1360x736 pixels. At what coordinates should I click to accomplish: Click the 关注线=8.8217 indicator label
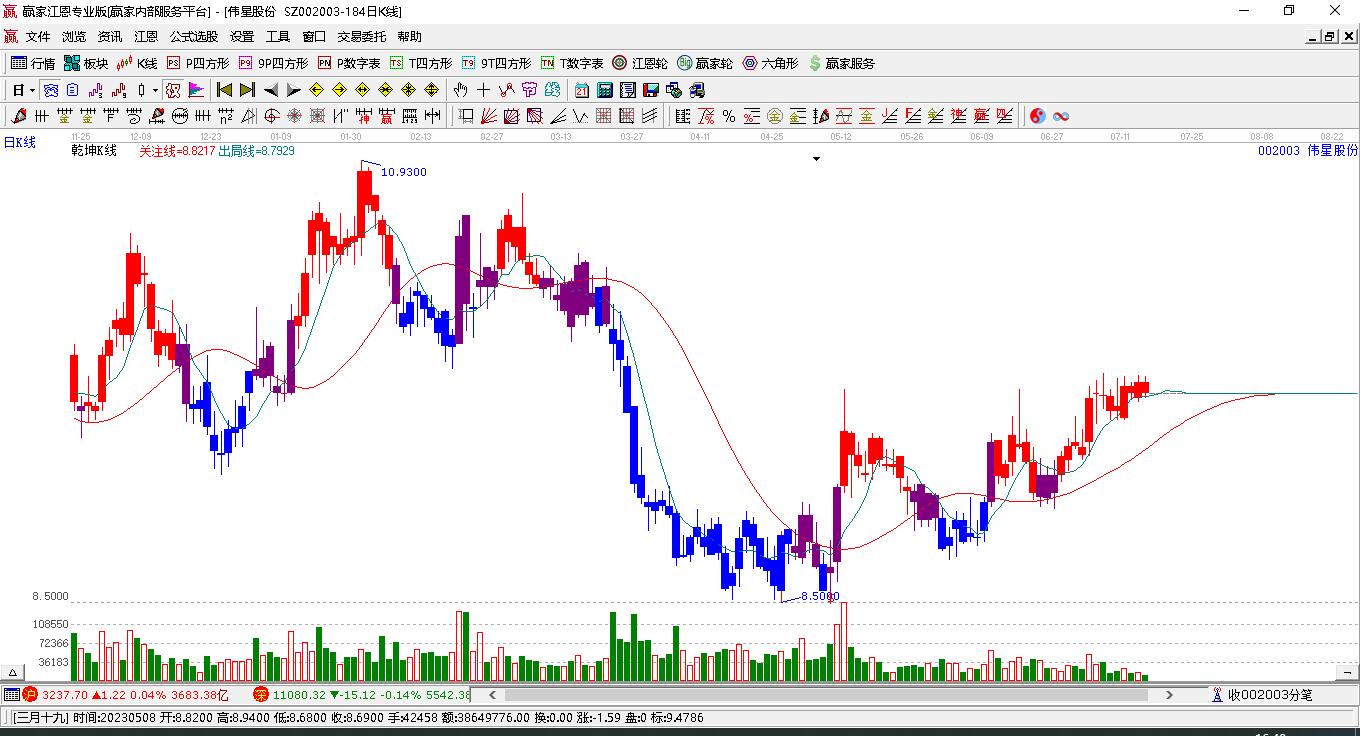(x=176, y=151)
